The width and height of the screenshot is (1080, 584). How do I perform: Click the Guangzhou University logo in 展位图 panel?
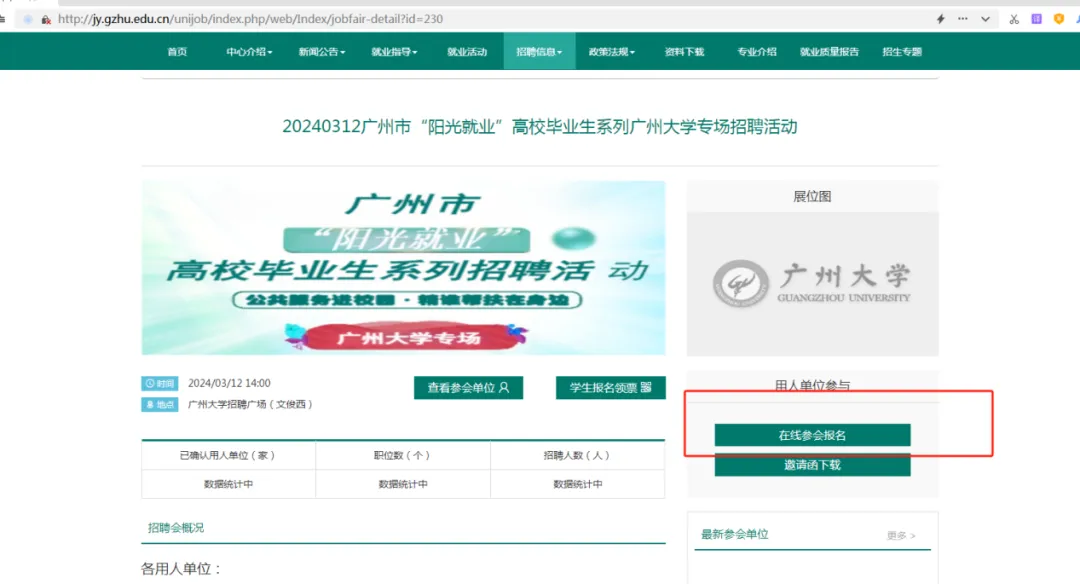point(812,281)
